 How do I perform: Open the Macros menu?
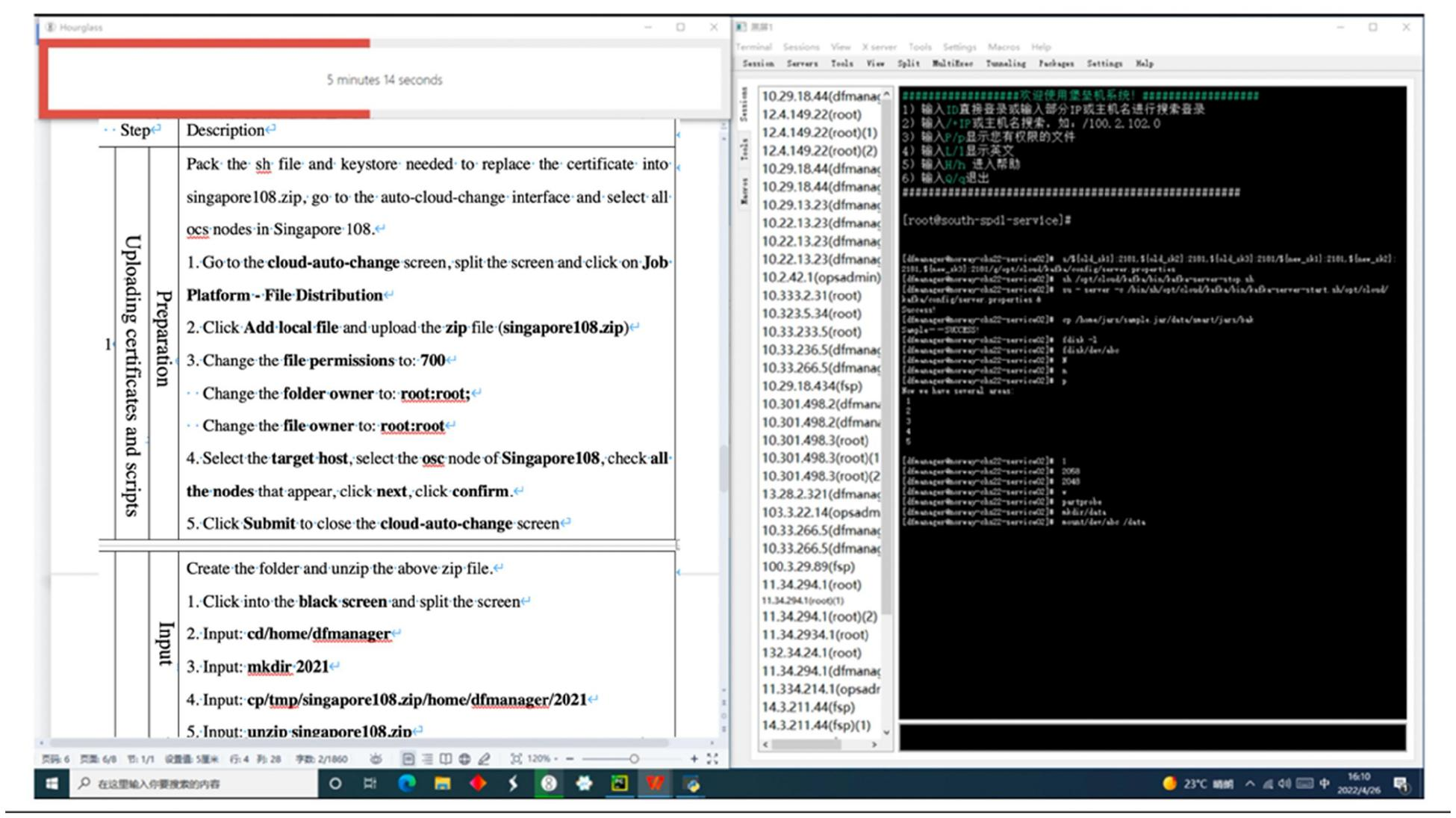pyautogui.click(x=1003, y=47)
